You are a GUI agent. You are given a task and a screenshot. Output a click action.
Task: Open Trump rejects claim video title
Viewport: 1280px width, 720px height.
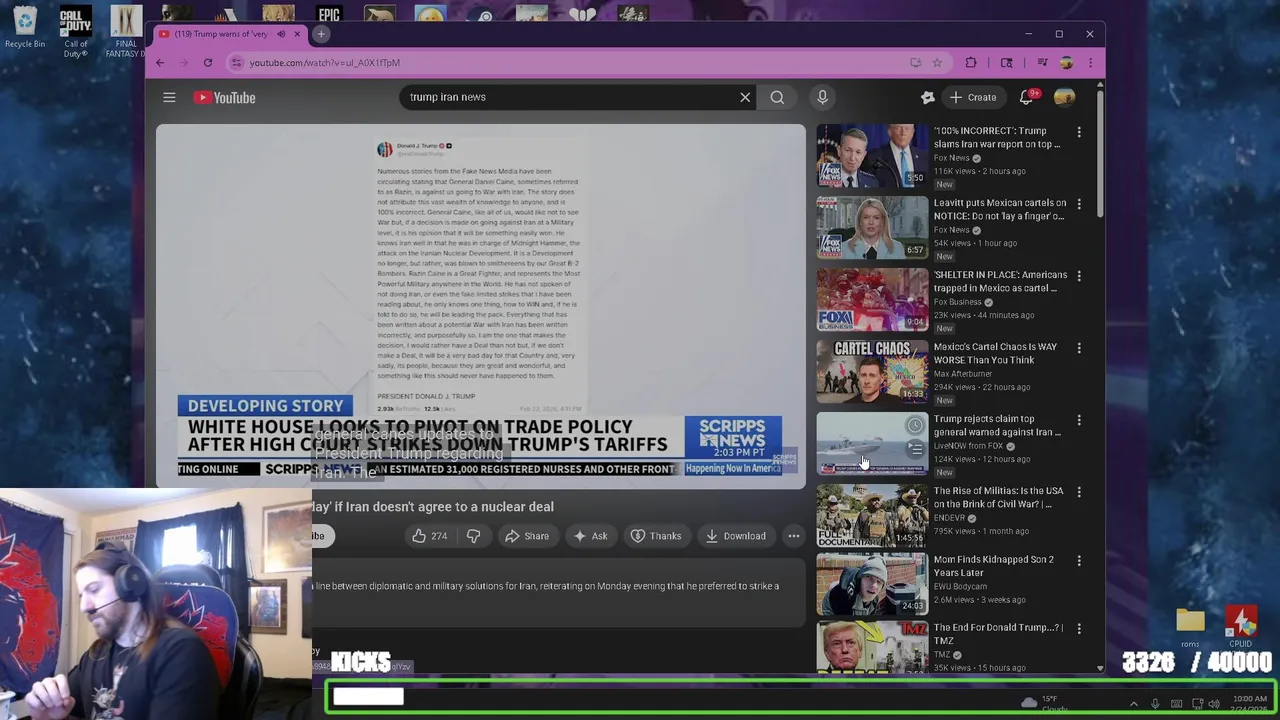[997, 425]
